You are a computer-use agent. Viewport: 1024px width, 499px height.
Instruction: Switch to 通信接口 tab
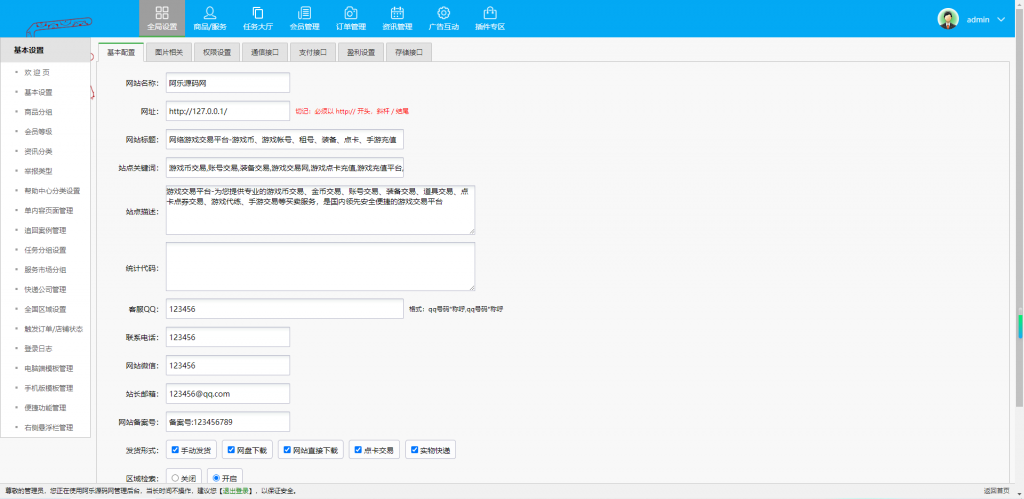coord(265,53)
